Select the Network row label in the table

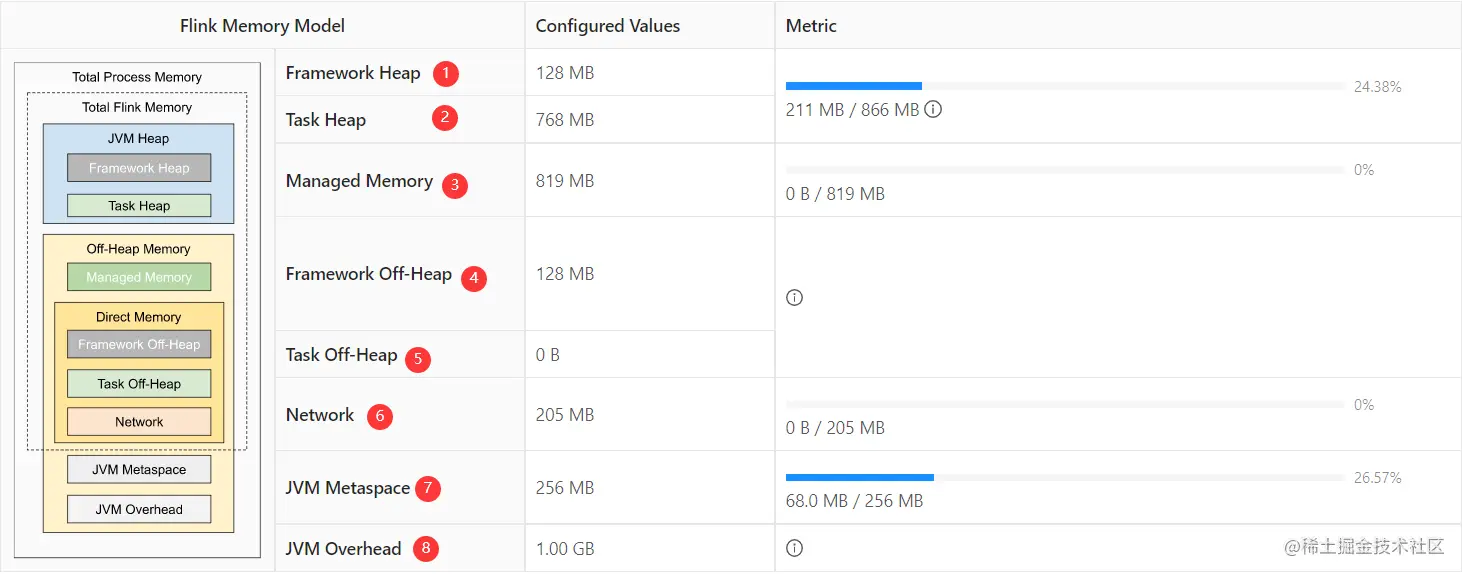coord(320,415)
